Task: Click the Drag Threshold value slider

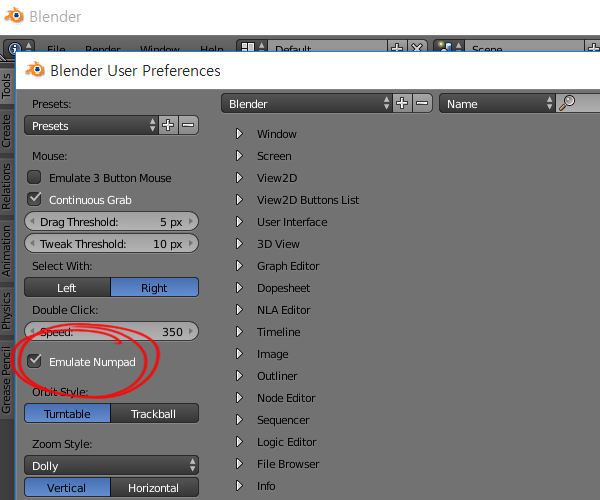Action: [x=111, y=221]
